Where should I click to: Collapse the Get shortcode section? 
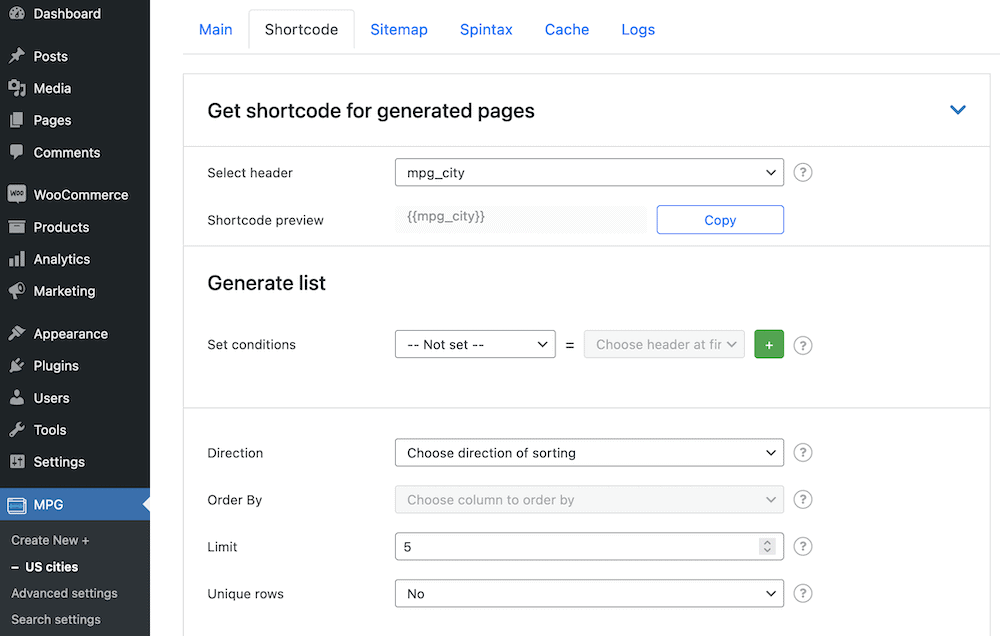click(957, 110)
